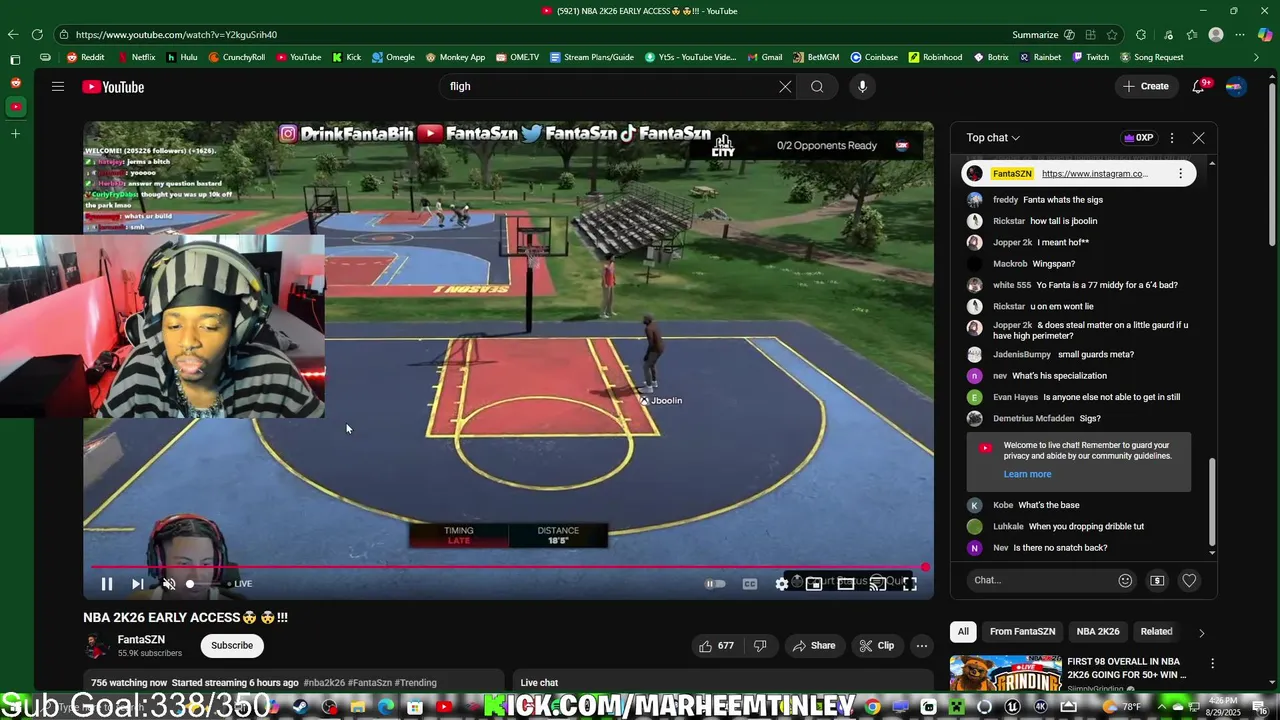Open Stream Plans/Guide bookmark

click(592, 57)
